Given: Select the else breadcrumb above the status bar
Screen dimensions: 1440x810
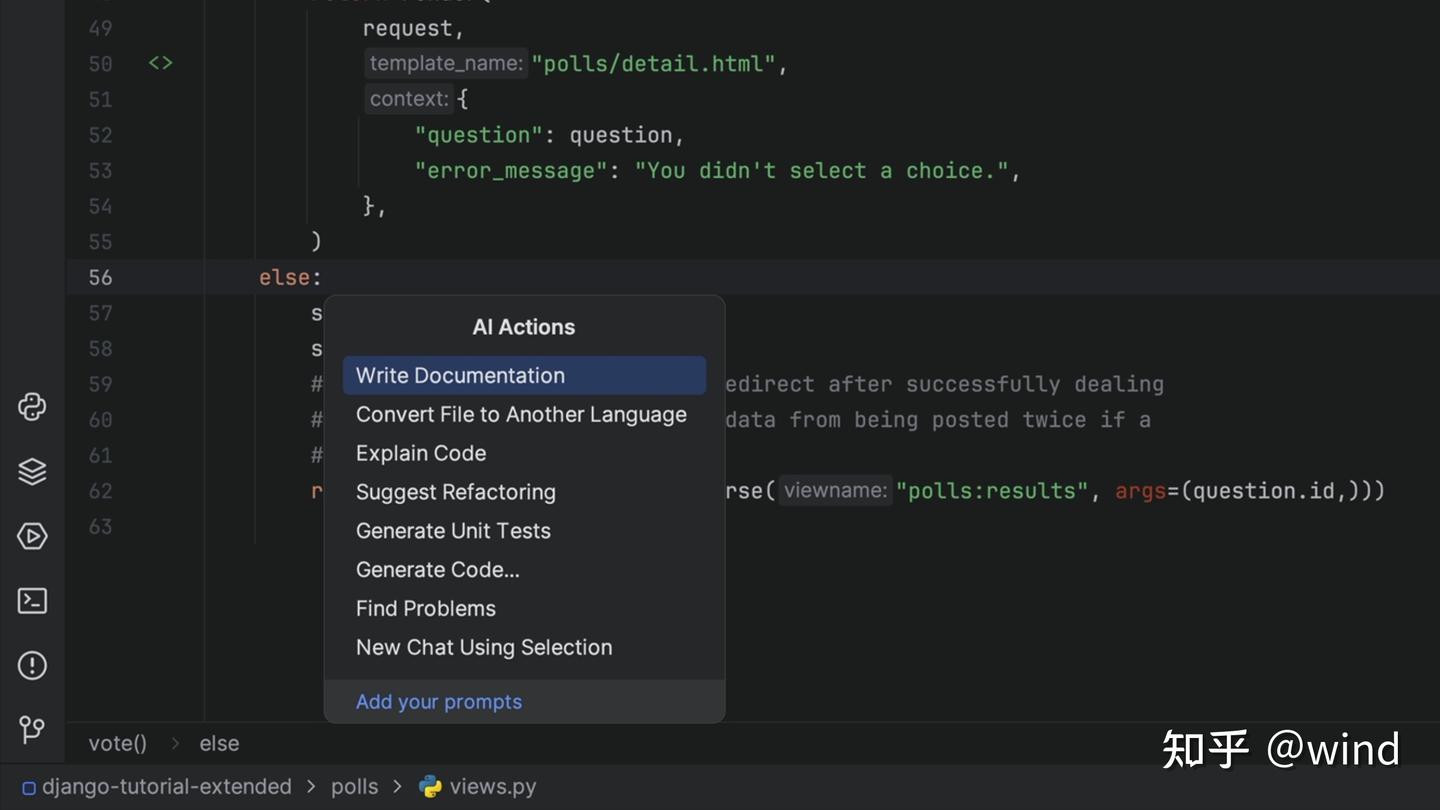Looking at the screenshot, I should tap(219, 743).
